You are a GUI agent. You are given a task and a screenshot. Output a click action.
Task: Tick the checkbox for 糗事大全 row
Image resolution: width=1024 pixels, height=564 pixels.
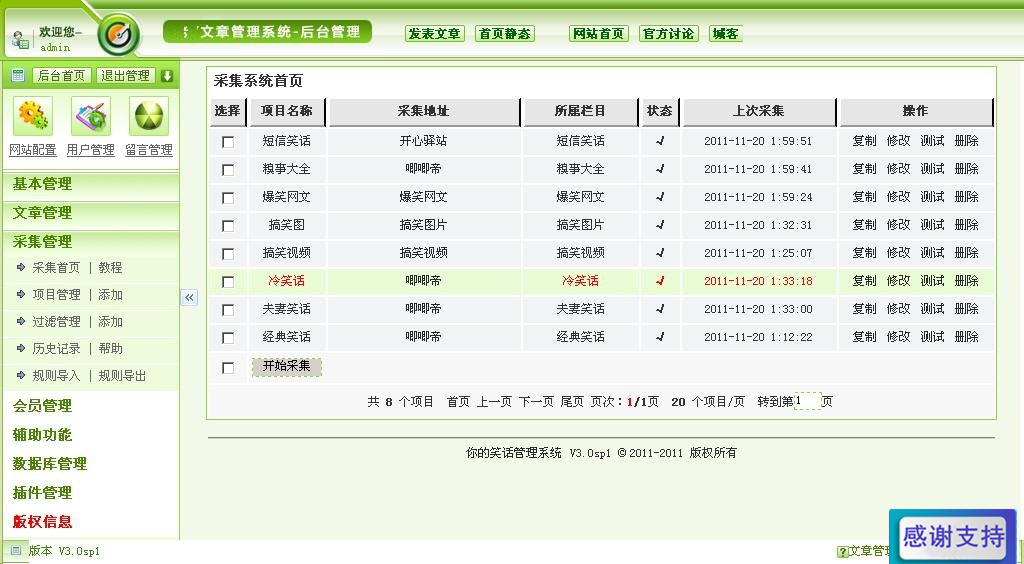point(228,170)
